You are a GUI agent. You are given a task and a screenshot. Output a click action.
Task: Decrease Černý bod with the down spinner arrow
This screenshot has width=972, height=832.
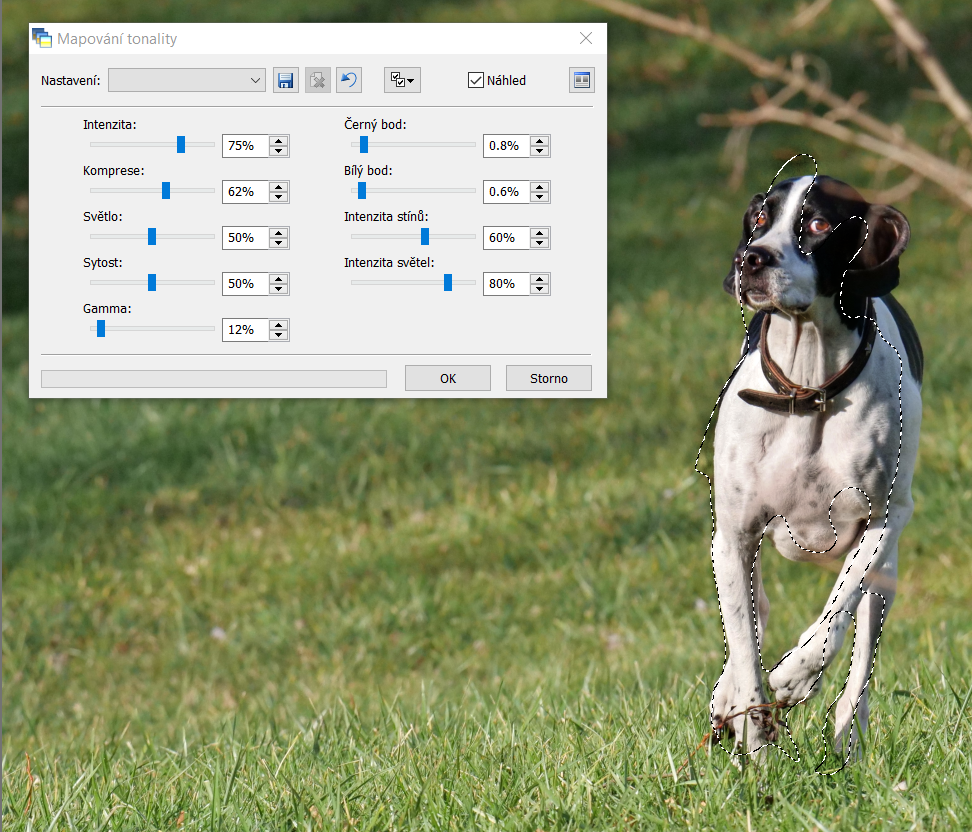tap(540, 151)
